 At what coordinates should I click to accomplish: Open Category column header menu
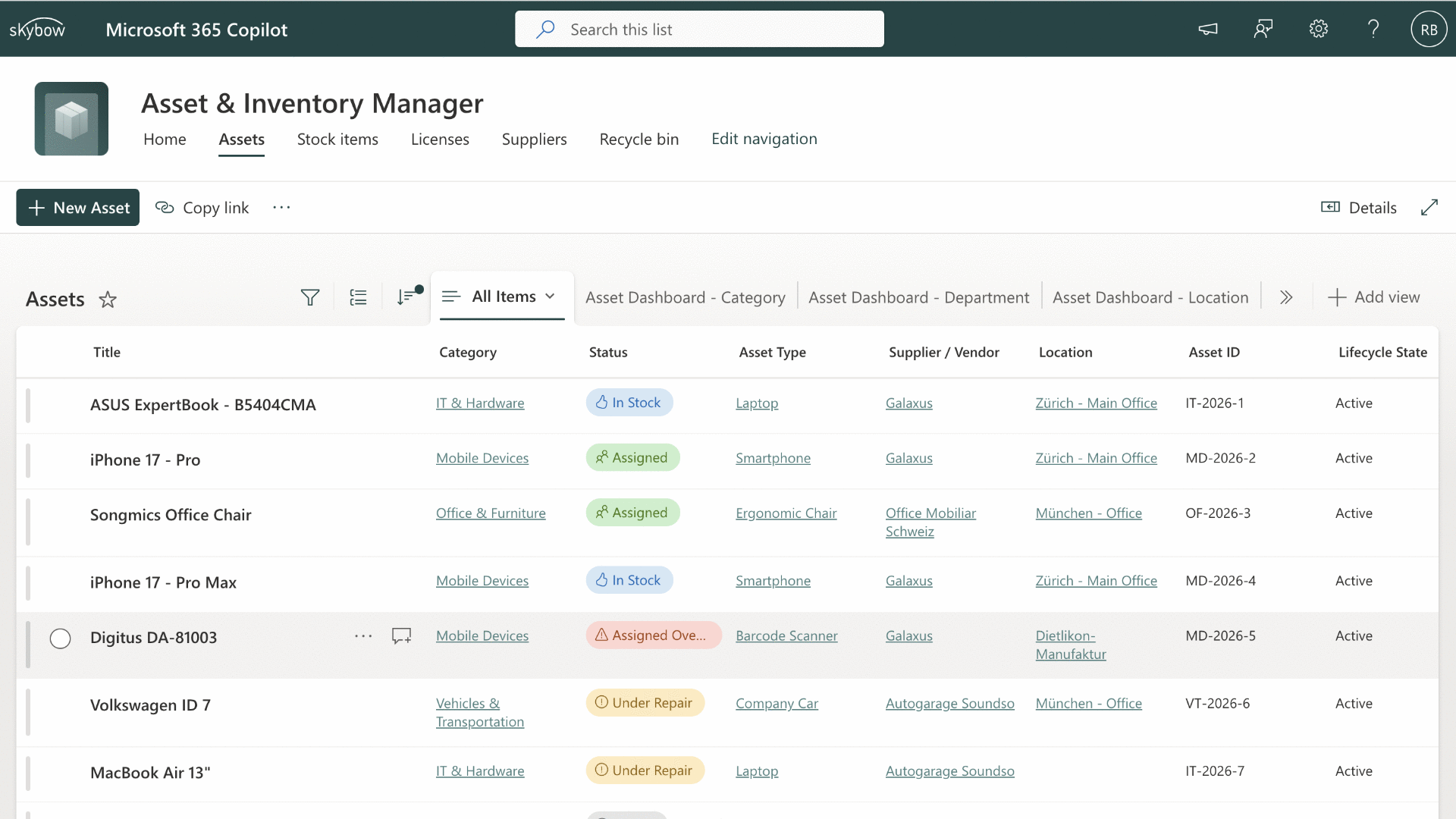[468, 352]
